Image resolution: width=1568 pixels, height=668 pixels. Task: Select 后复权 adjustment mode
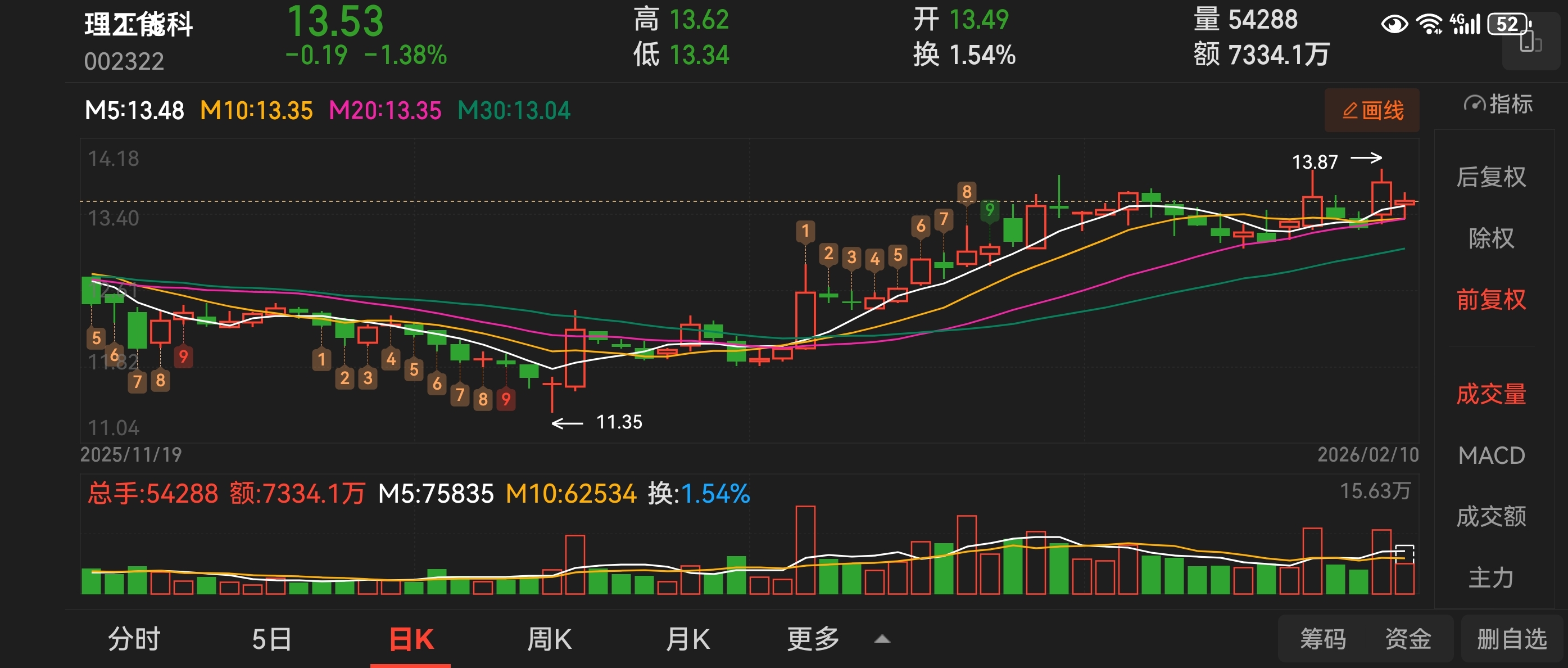tap(1490, 177)
